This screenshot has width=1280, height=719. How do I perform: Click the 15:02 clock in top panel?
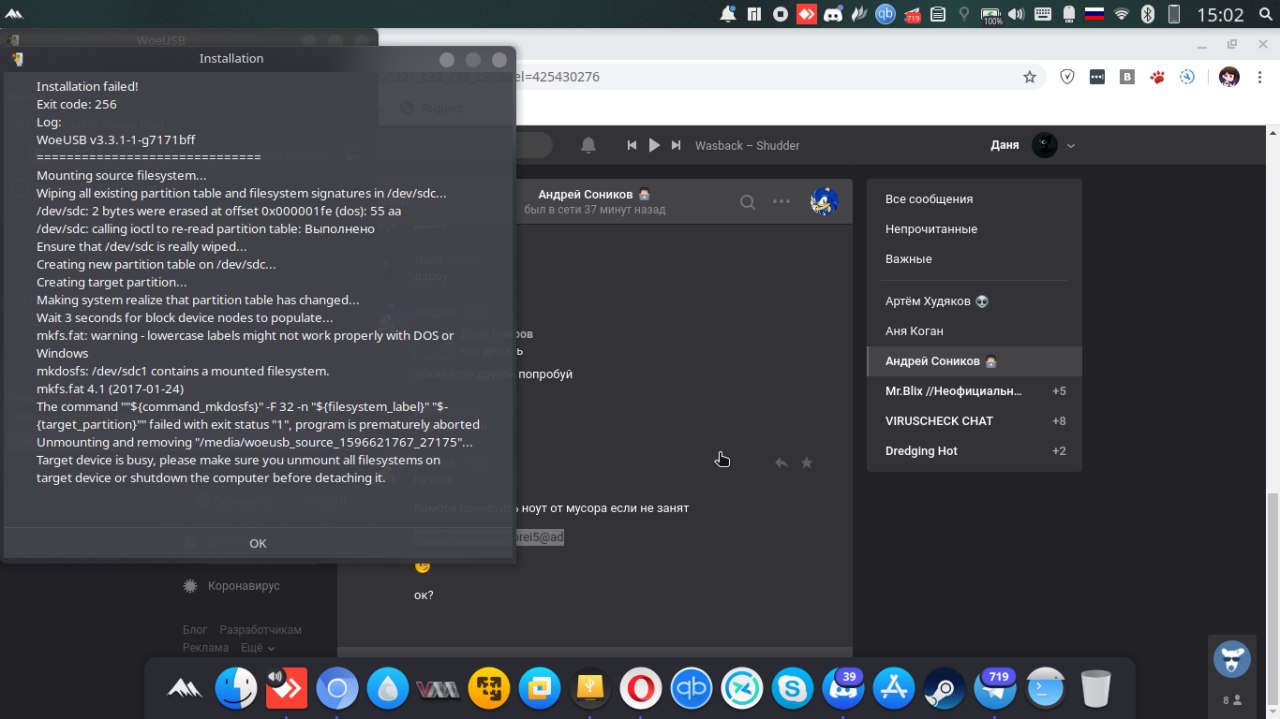pyautogui.click(x=1220, y=15)
